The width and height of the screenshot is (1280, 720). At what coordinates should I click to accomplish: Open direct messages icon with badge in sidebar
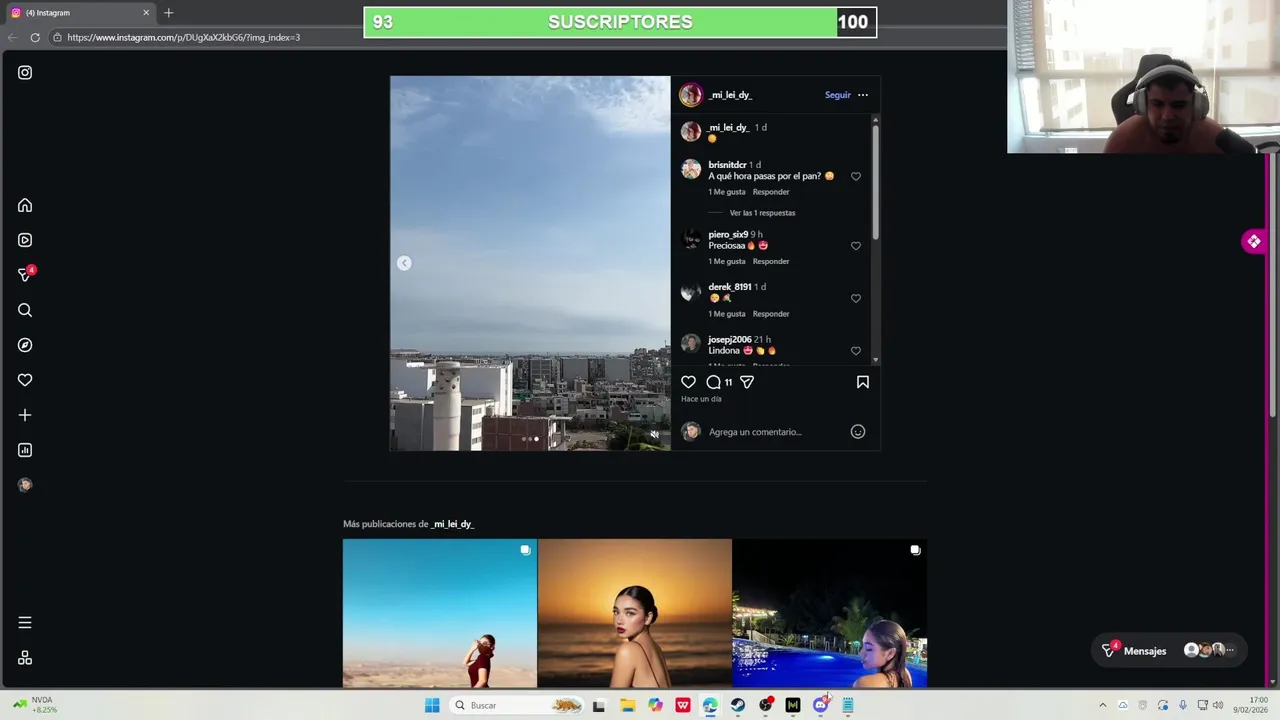pyautogui.click(x=26, y=274)
